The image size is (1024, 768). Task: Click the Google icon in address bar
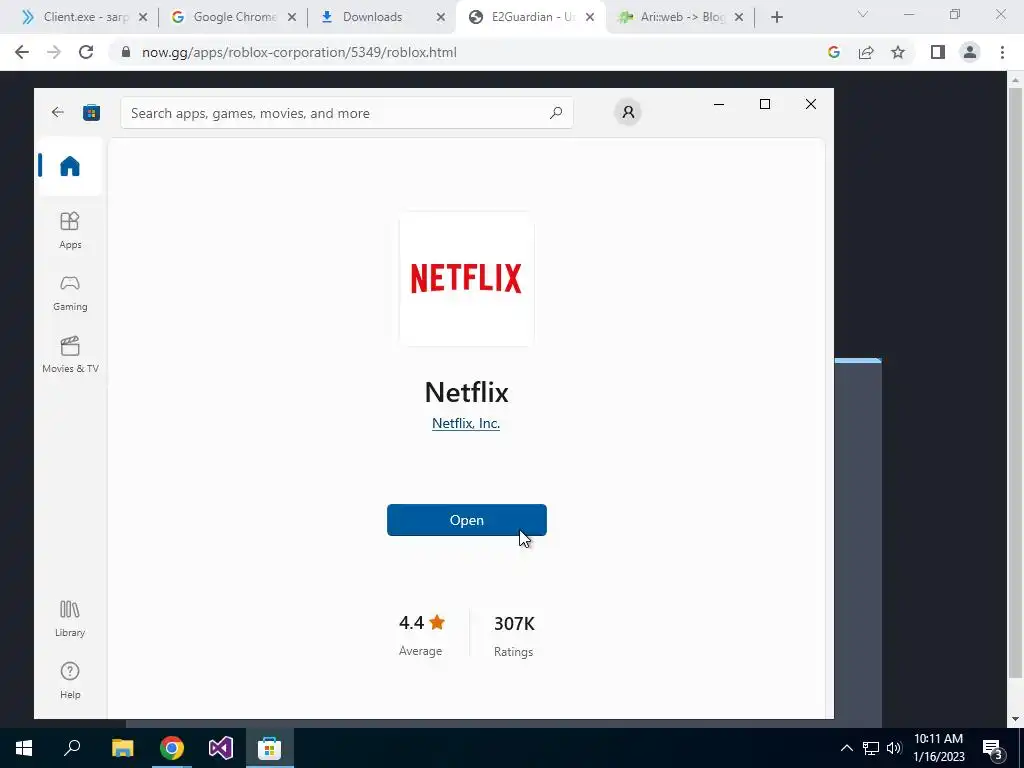(833, 52)
